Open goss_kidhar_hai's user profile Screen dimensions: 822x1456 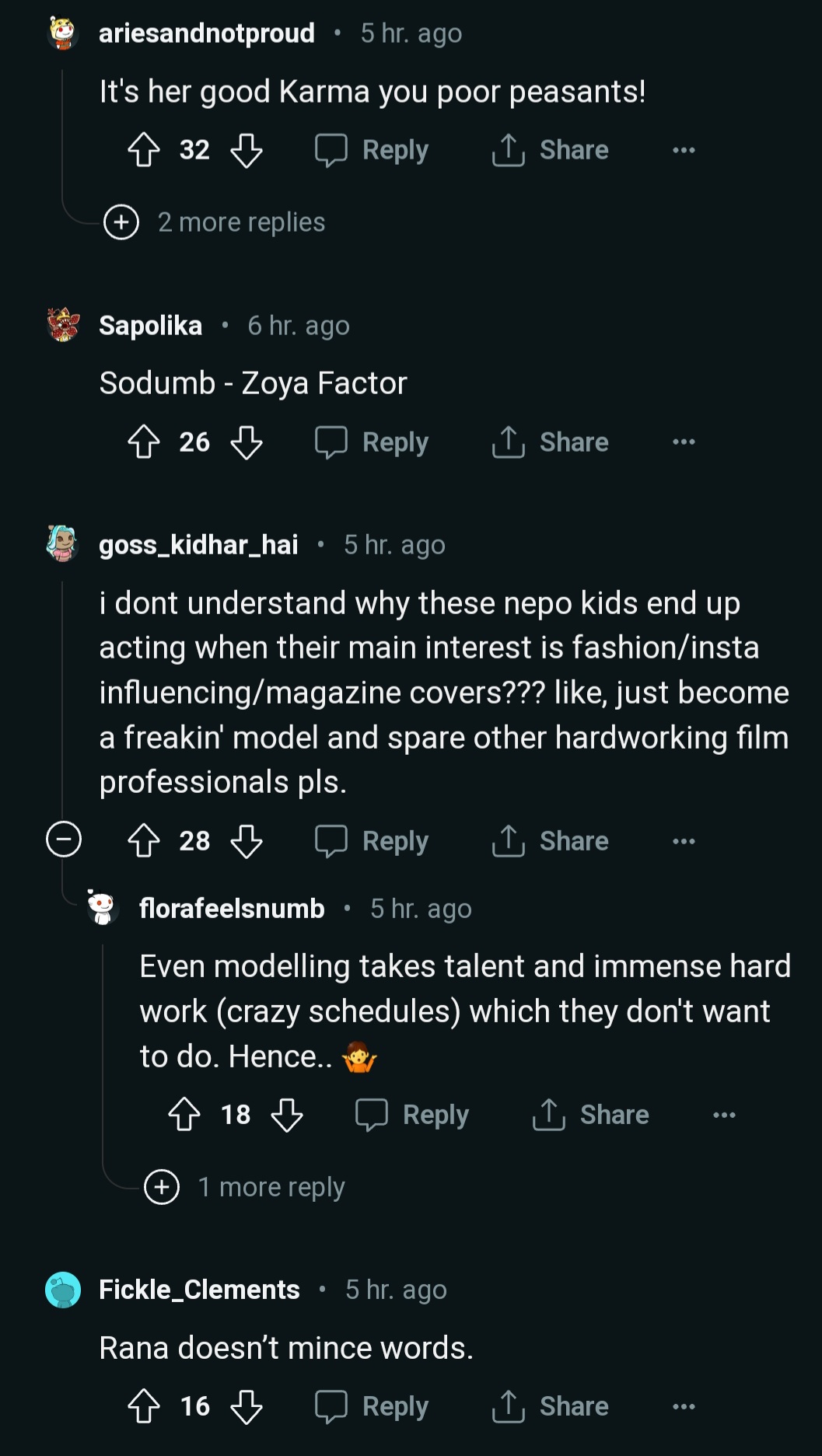click(x=198, y=545)
